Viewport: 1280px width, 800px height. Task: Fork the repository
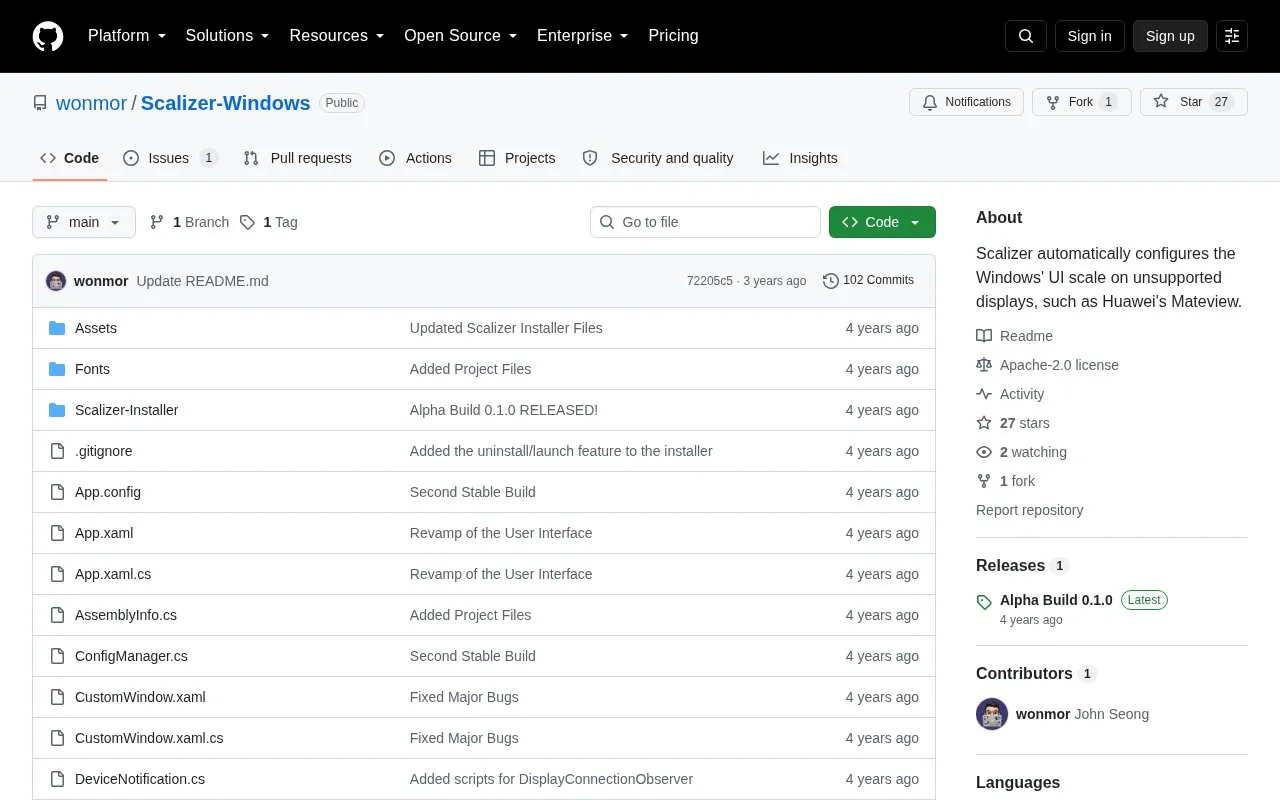coord(1082,102)
